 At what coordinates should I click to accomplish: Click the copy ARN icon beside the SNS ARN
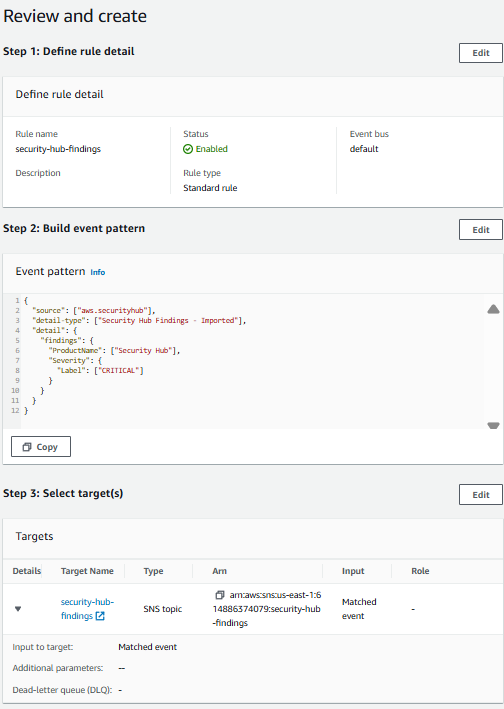pyautogui.click(x=220, y=595)
